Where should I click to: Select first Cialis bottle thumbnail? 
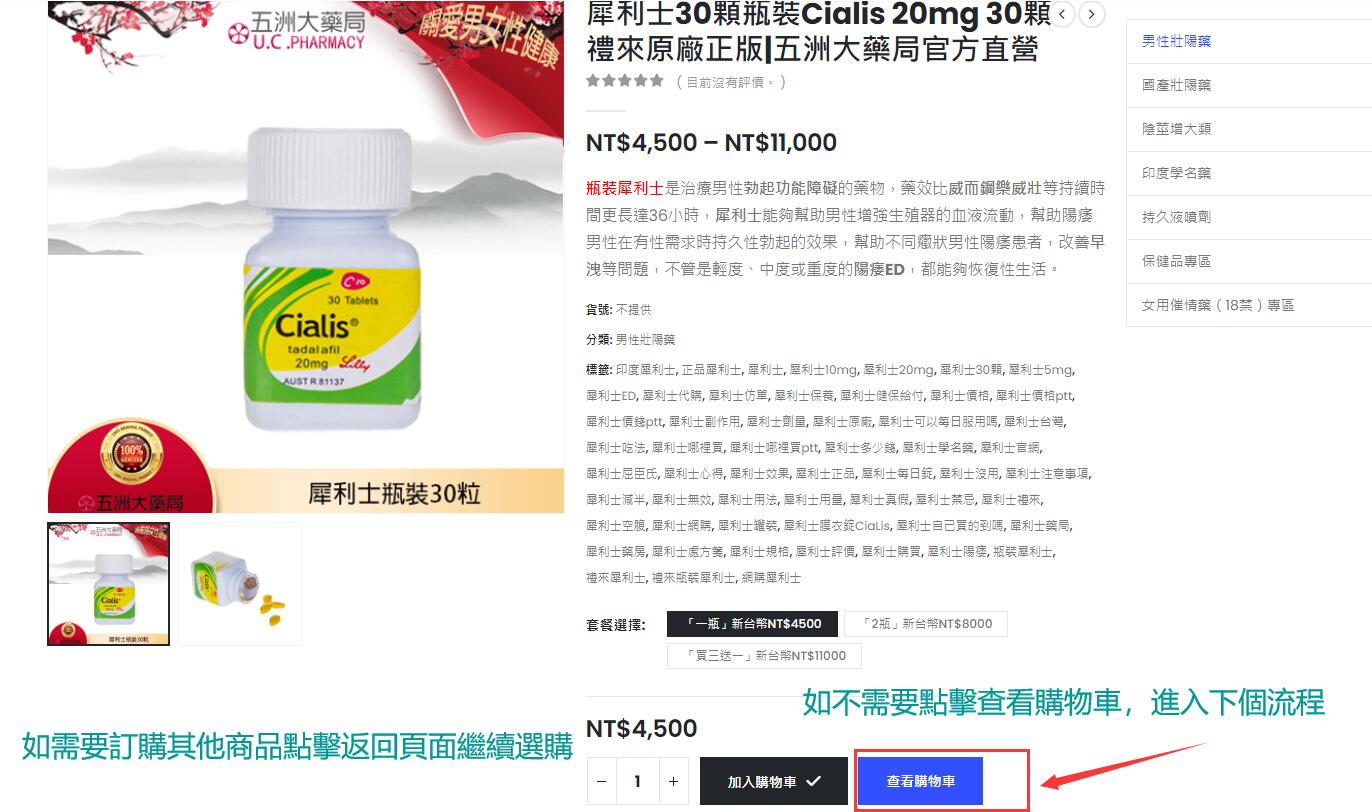[109, 584]
